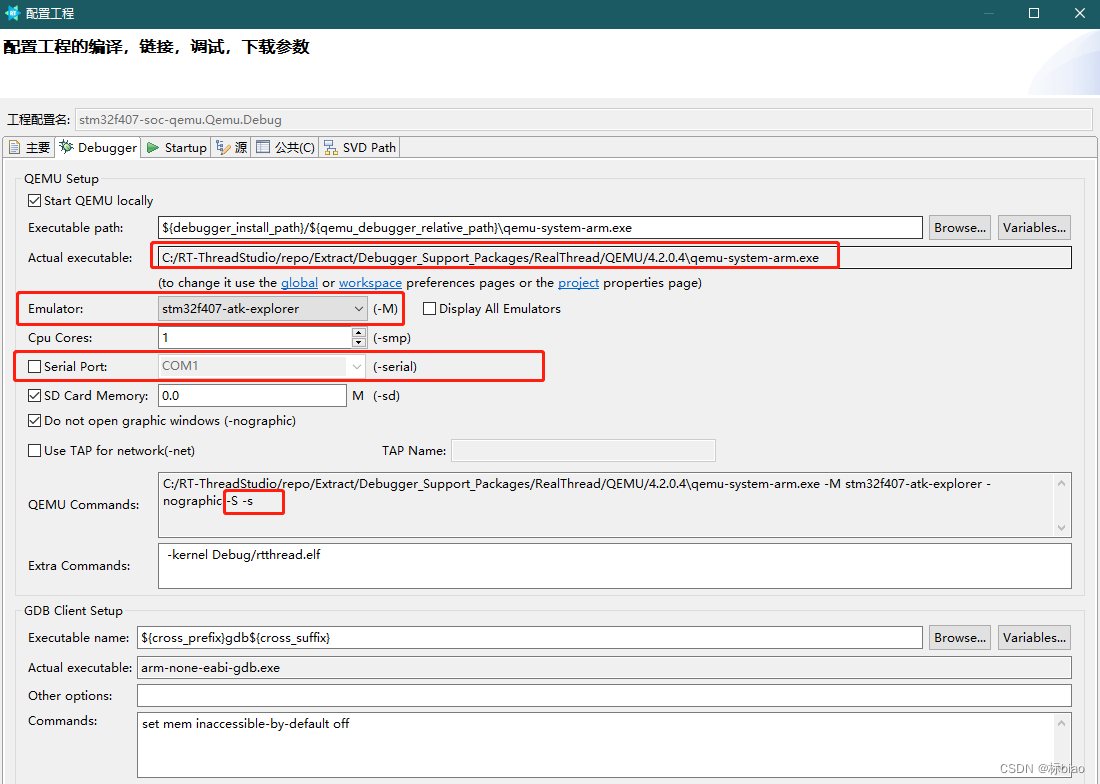Decrease CPU Cores with the down stepper
Viewport: 1100px width, 784px height.
click(x=358, y=342)
